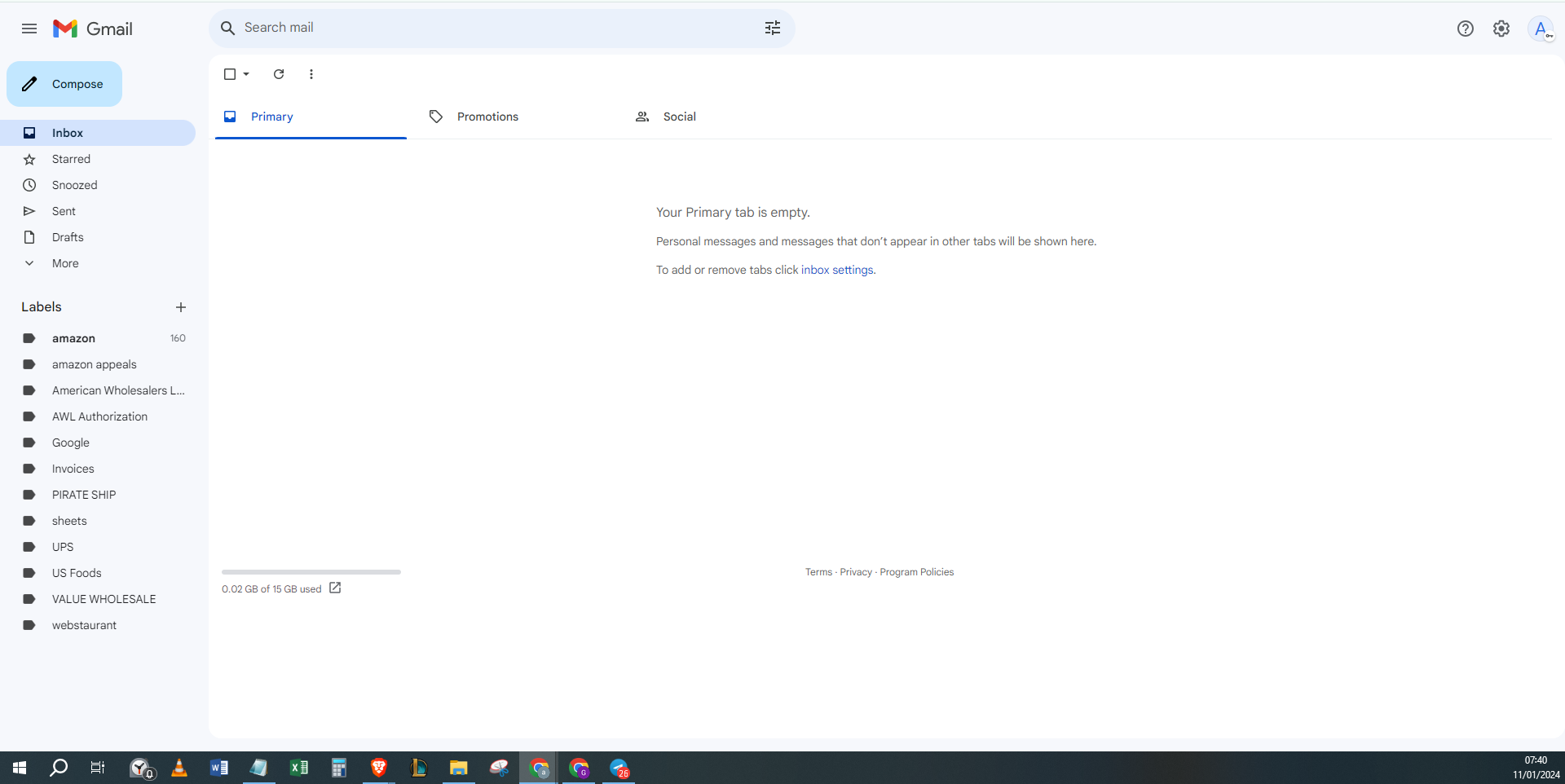Open the PIRATE SHIP label
The height and width of the screenshot is (784, 1565).
pos(98,495)
